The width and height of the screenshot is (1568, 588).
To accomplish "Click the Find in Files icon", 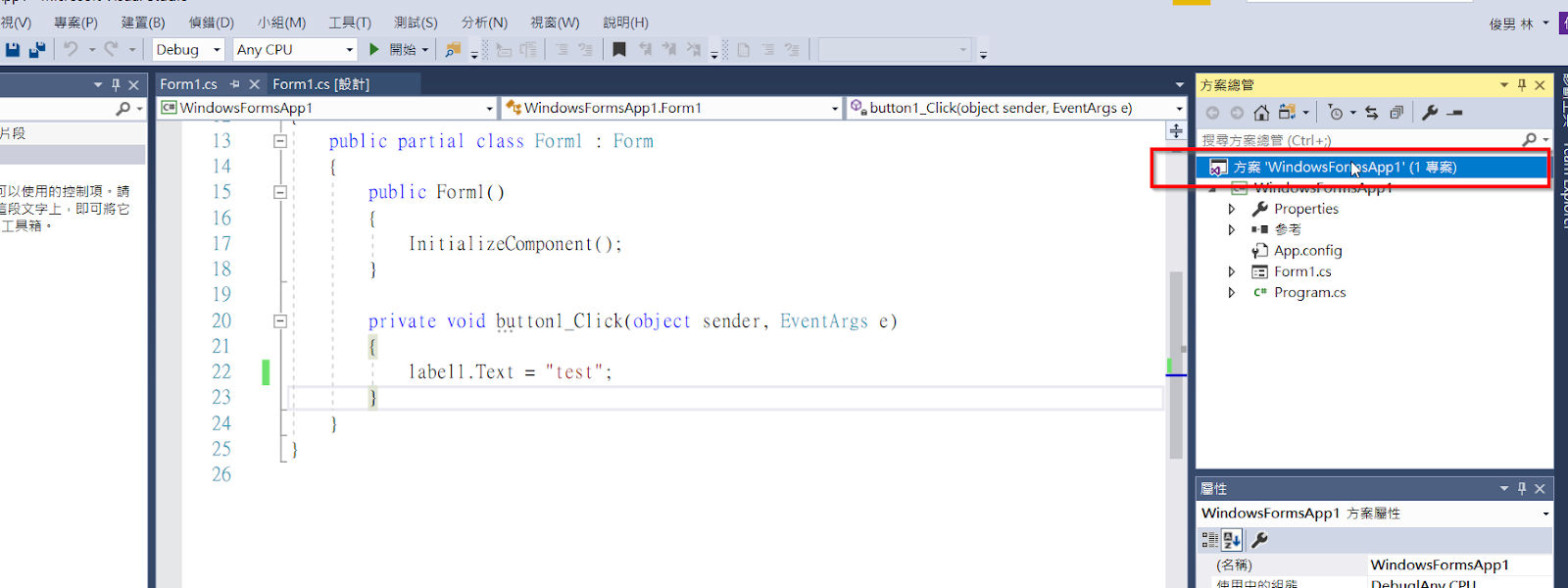I will click(453, 49).
